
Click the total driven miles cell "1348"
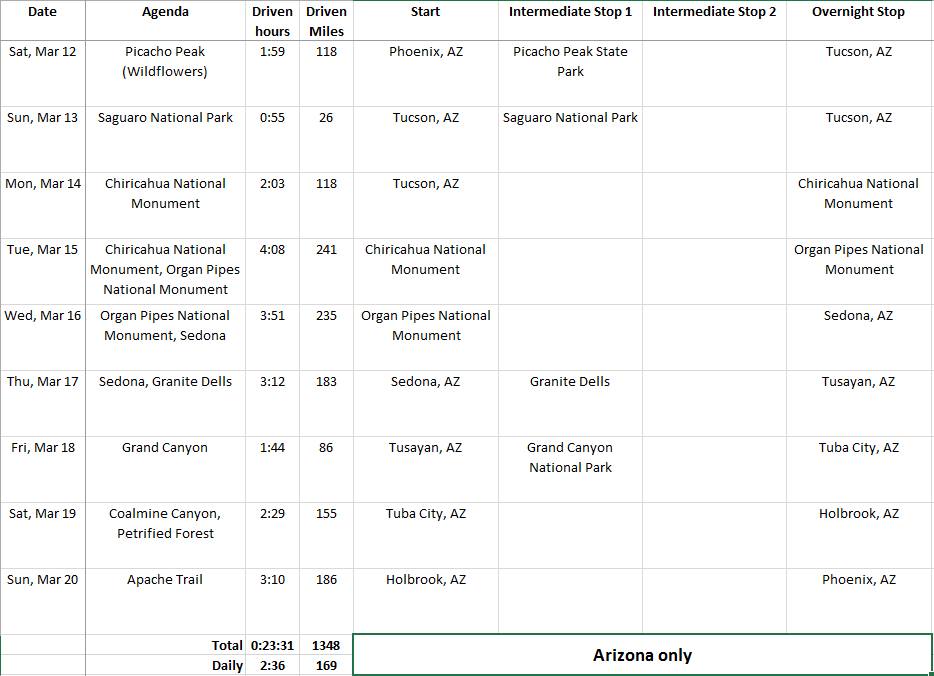click(x=326, y=646)
